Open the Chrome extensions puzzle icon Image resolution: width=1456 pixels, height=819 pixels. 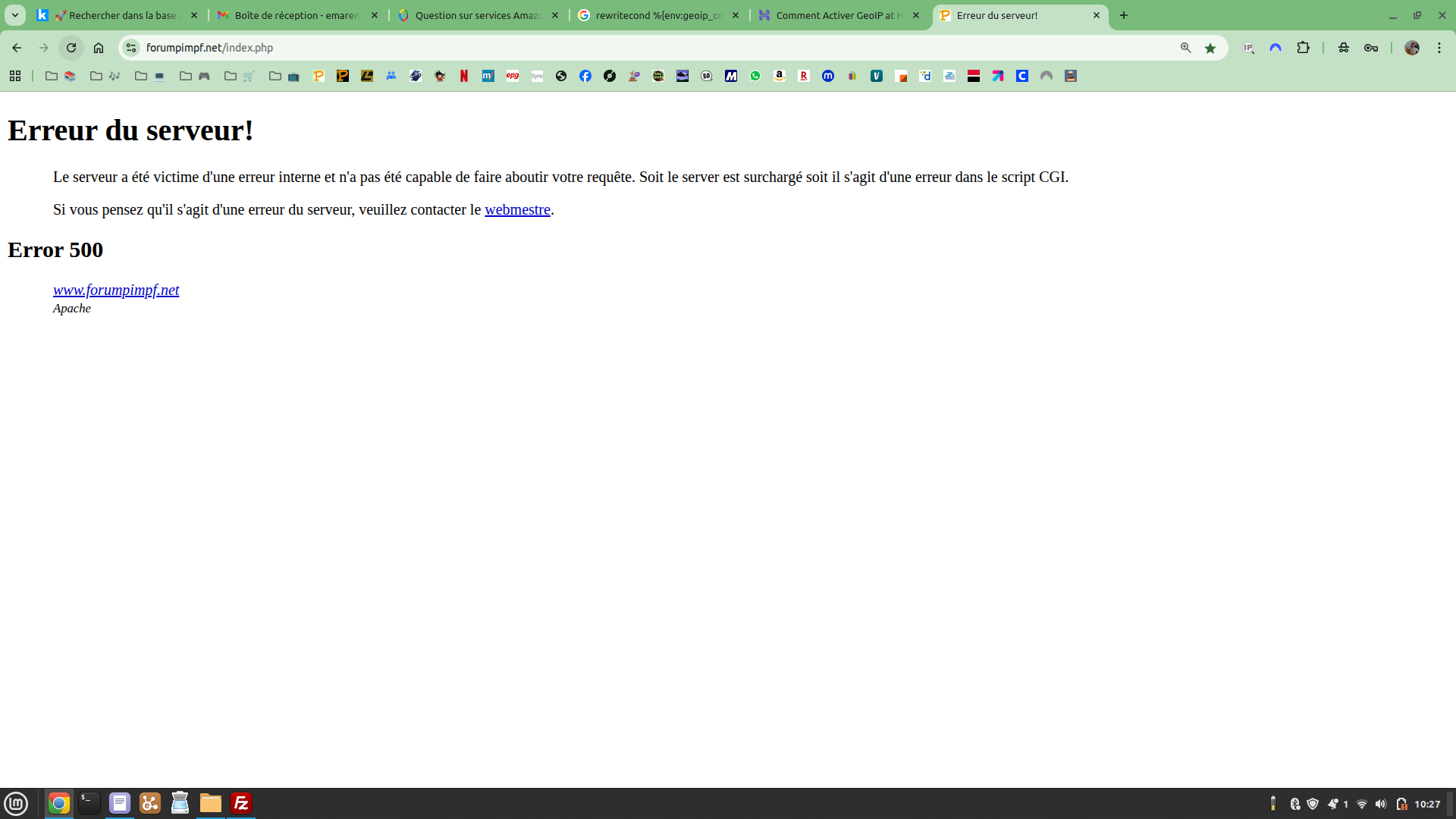point(1303,48)
